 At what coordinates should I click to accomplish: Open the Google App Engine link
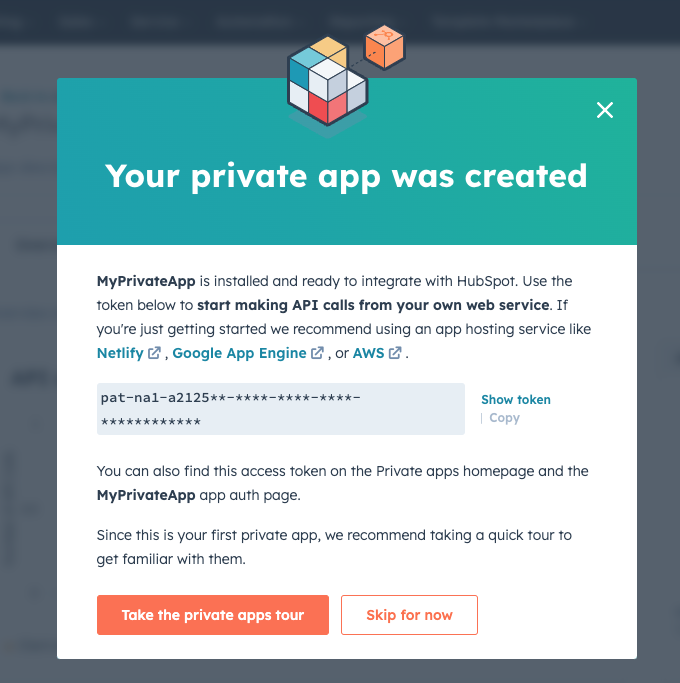[x=239, y=353]
